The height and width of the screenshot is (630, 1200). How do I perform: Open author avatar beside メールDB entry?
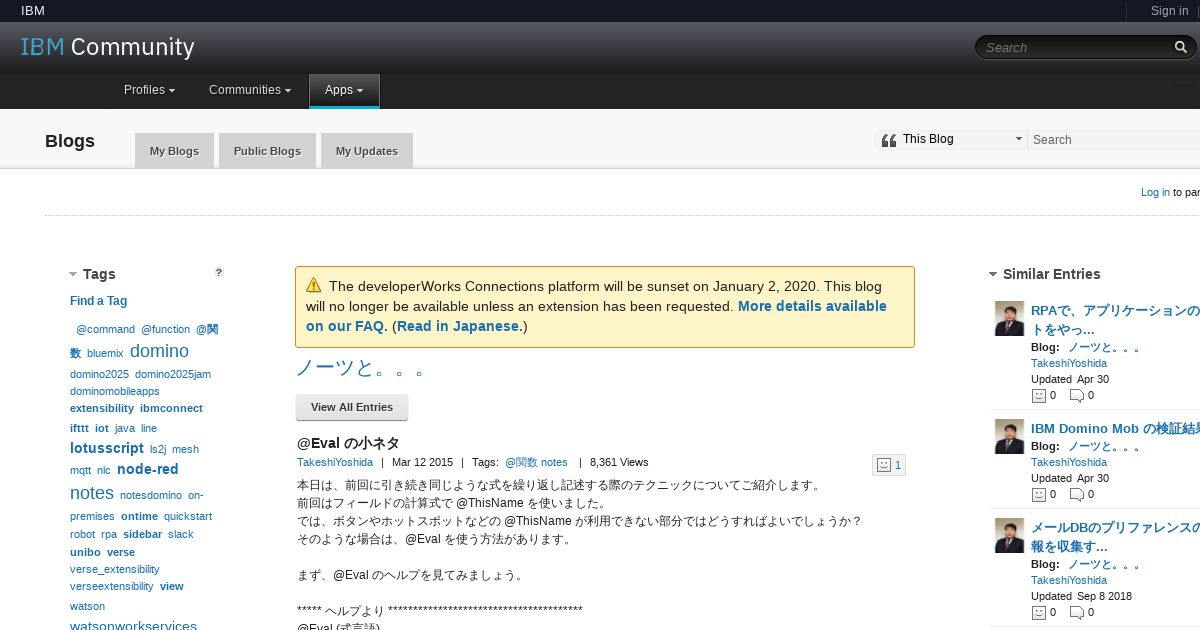tap(1009, 535)
